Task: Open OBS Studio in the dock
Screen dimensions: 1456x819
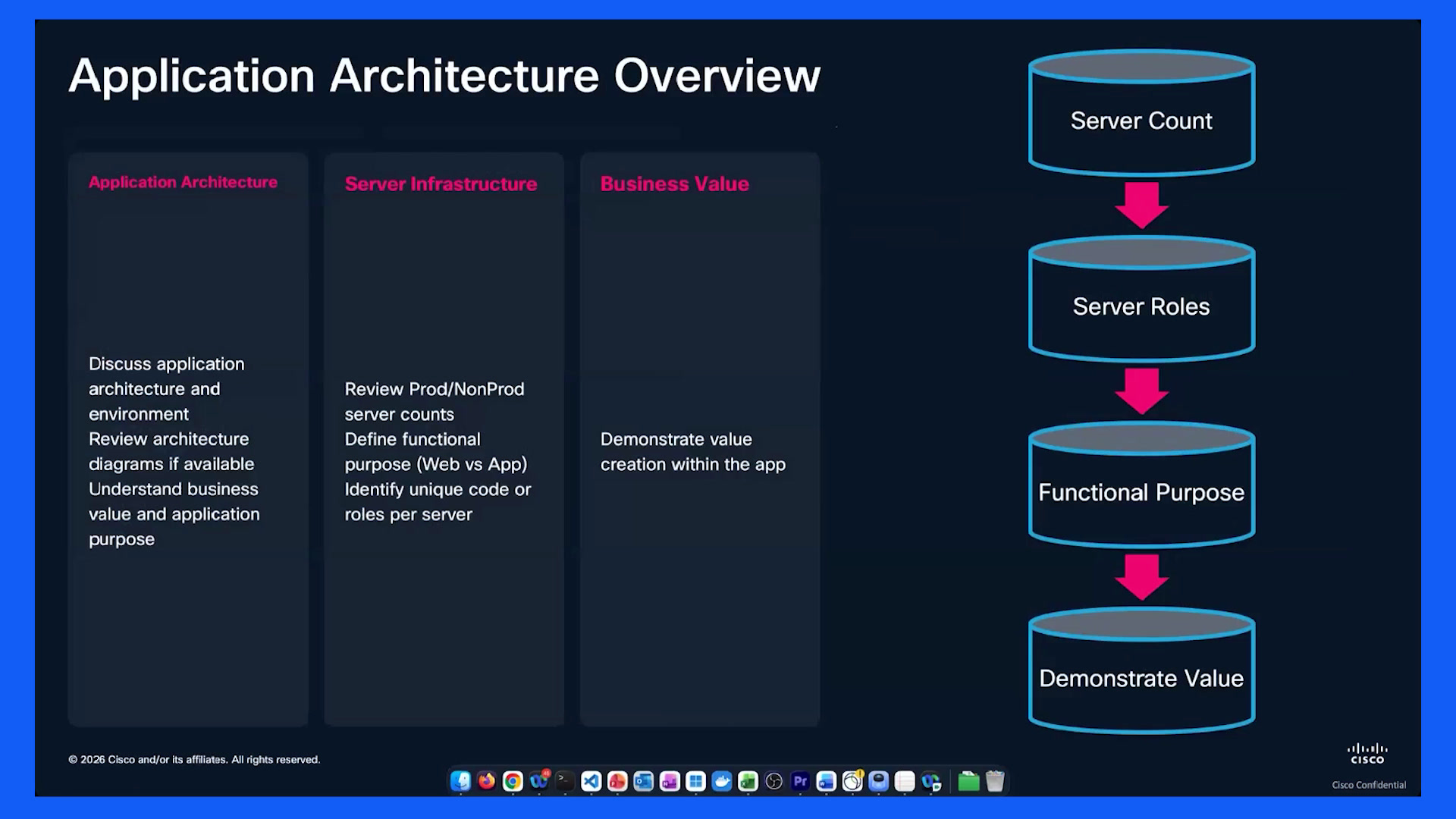Action: click(x=774, y=781)
